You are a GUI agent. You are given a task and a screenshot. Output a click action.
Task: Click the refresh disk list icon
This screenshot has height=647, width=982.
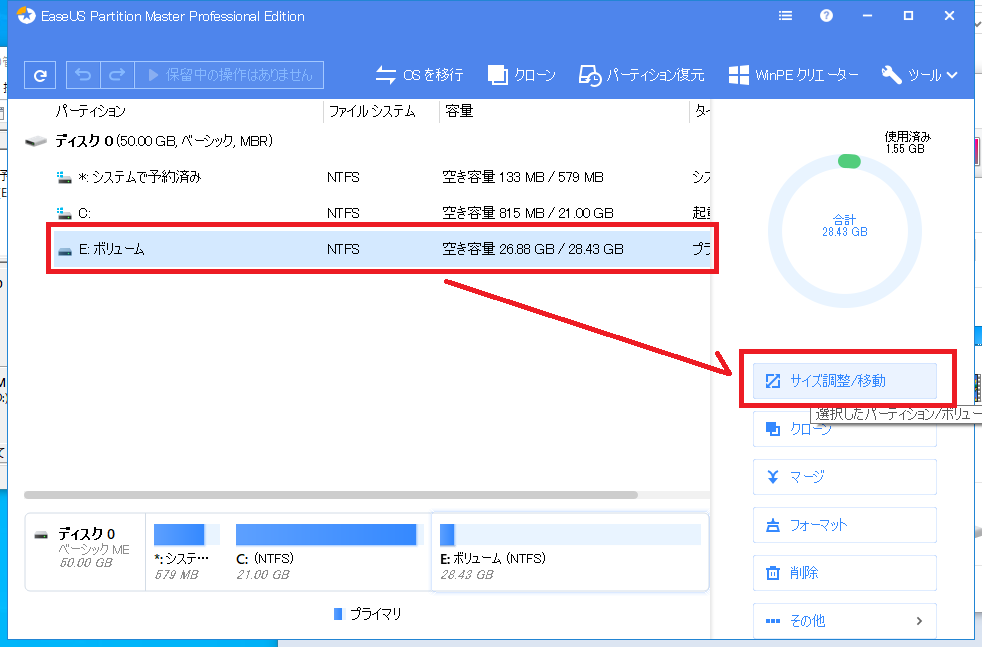coord(39,74)
